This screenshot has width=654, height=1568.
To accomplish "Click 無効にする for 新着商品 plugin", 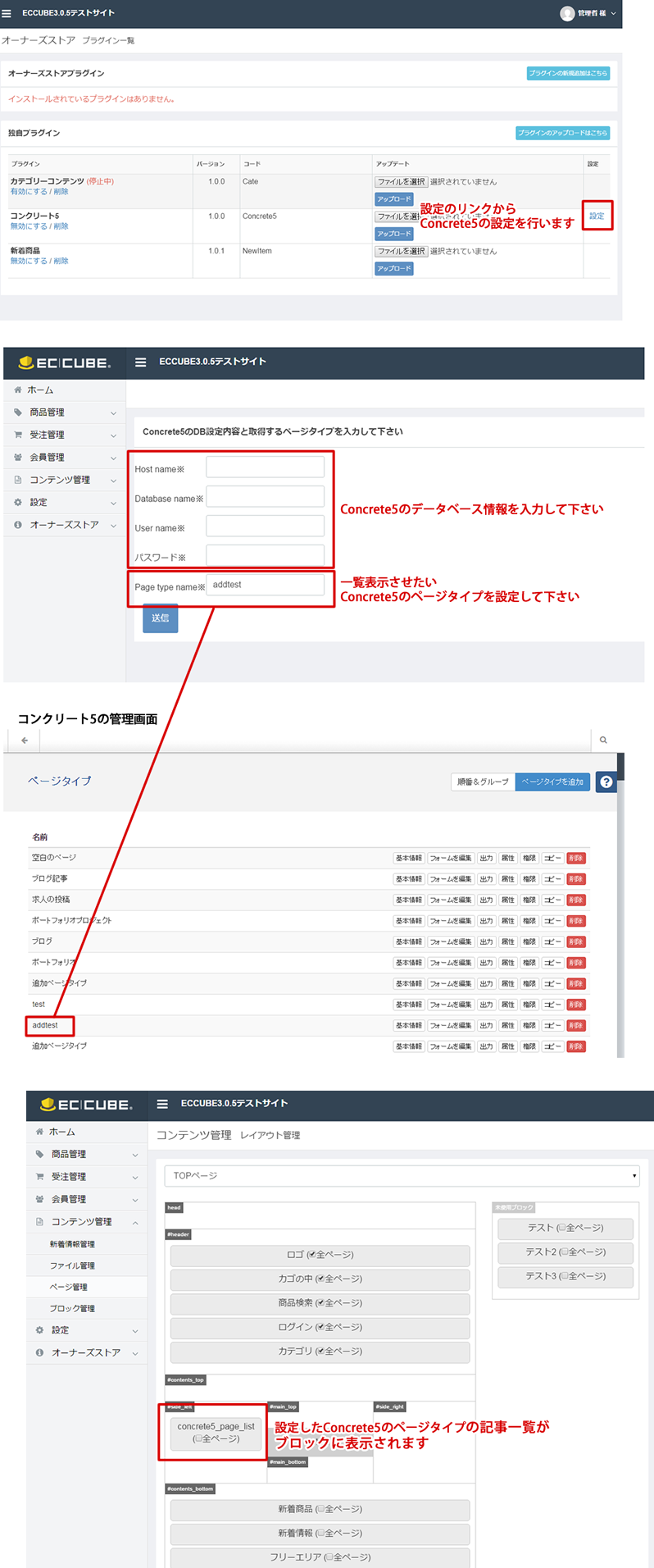I will (29, 261).
